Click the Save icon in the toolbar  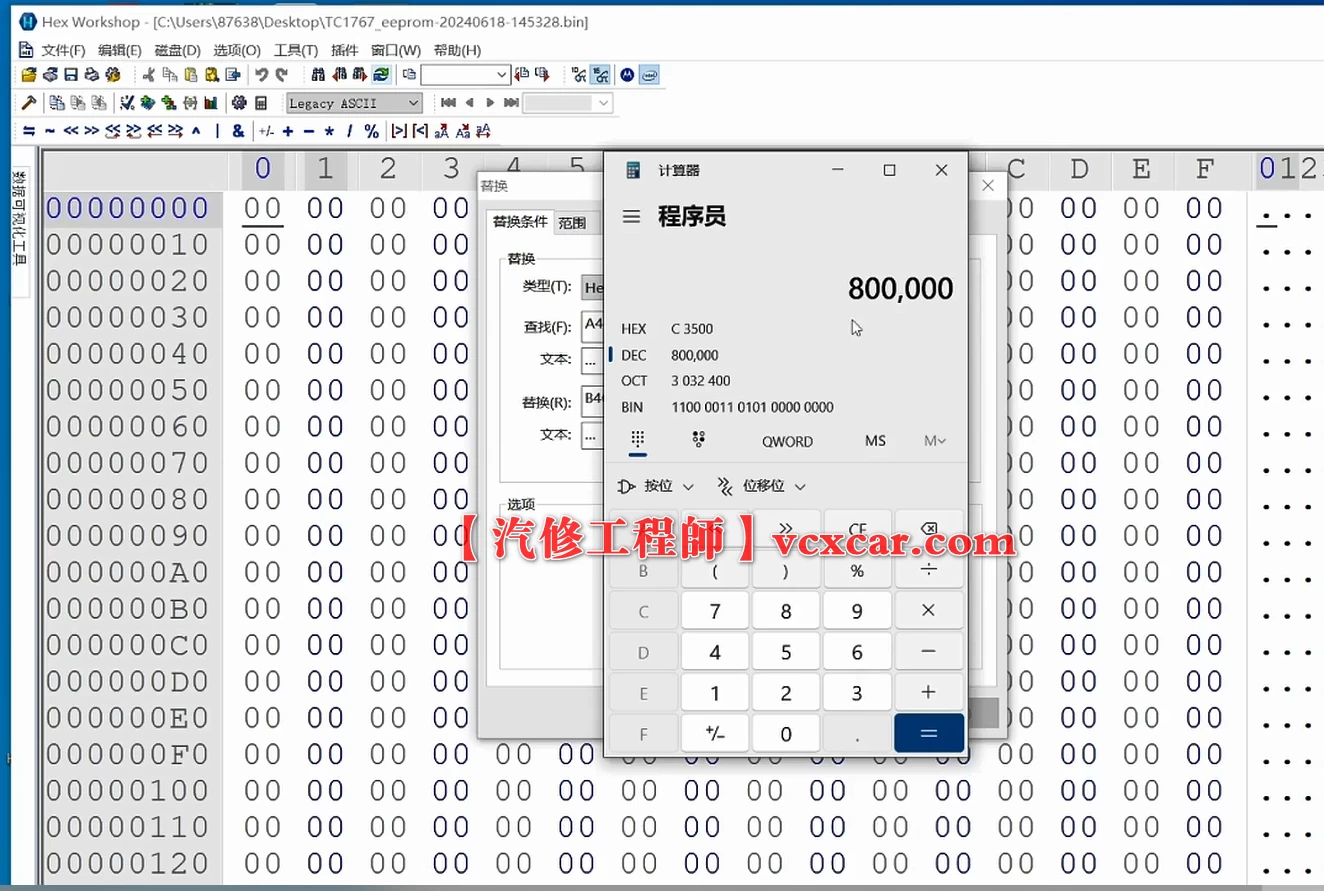70,74
